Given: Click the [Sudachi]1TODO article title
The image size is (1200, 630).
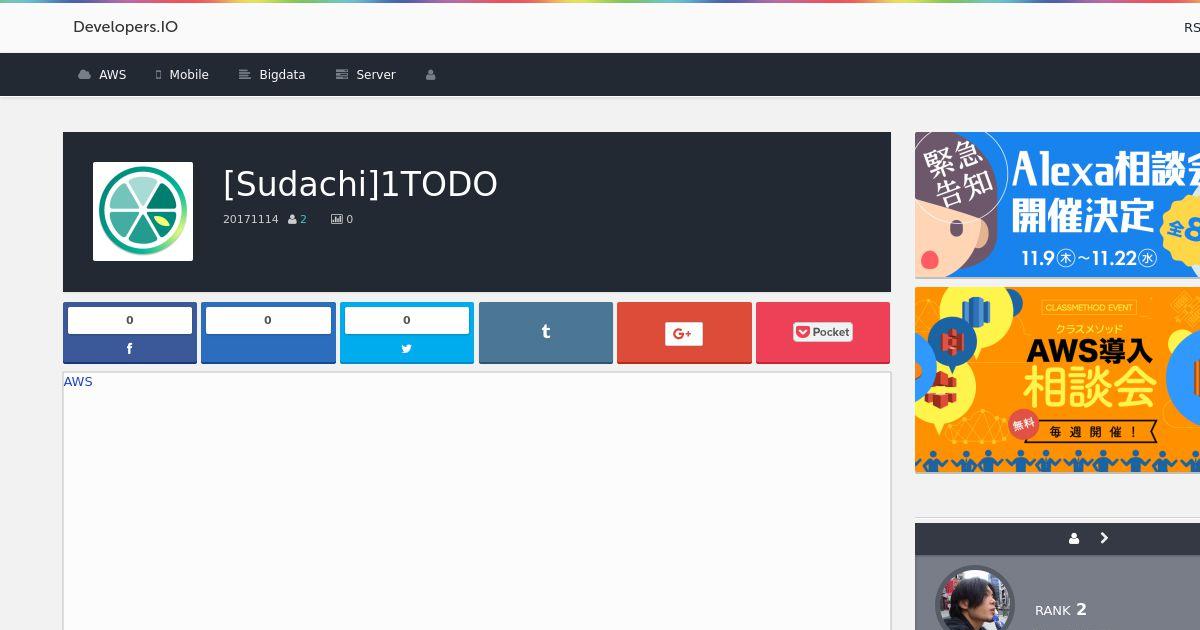Looking at the screenshot, I should click(360, 184).
